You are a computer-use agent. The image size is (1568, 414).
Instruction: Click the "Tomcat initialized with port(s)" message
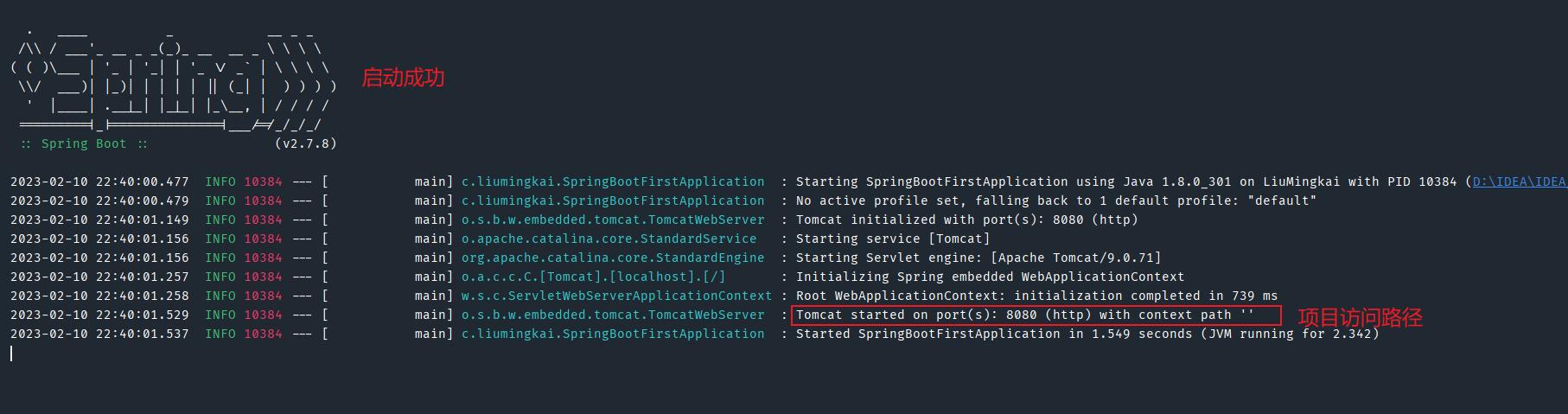[x=966, y=220]
